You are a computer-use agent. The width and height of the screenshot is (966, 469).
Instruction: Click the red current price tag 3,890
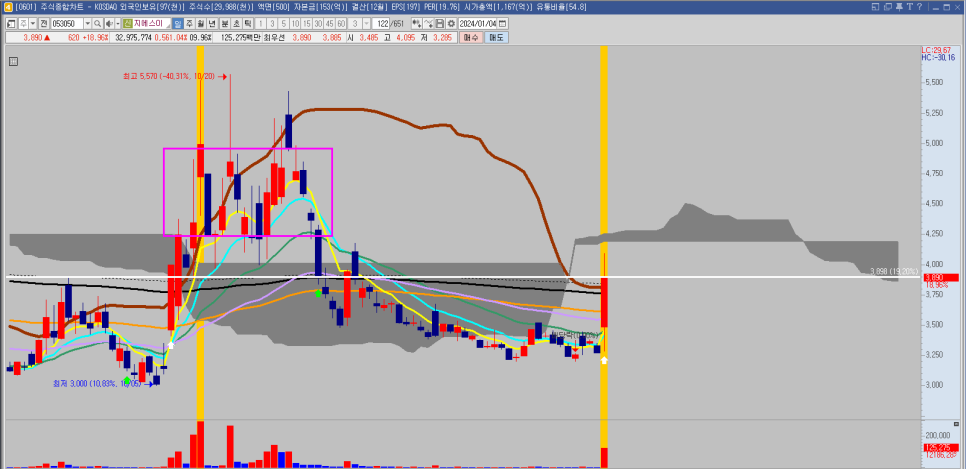coord(940,277)
